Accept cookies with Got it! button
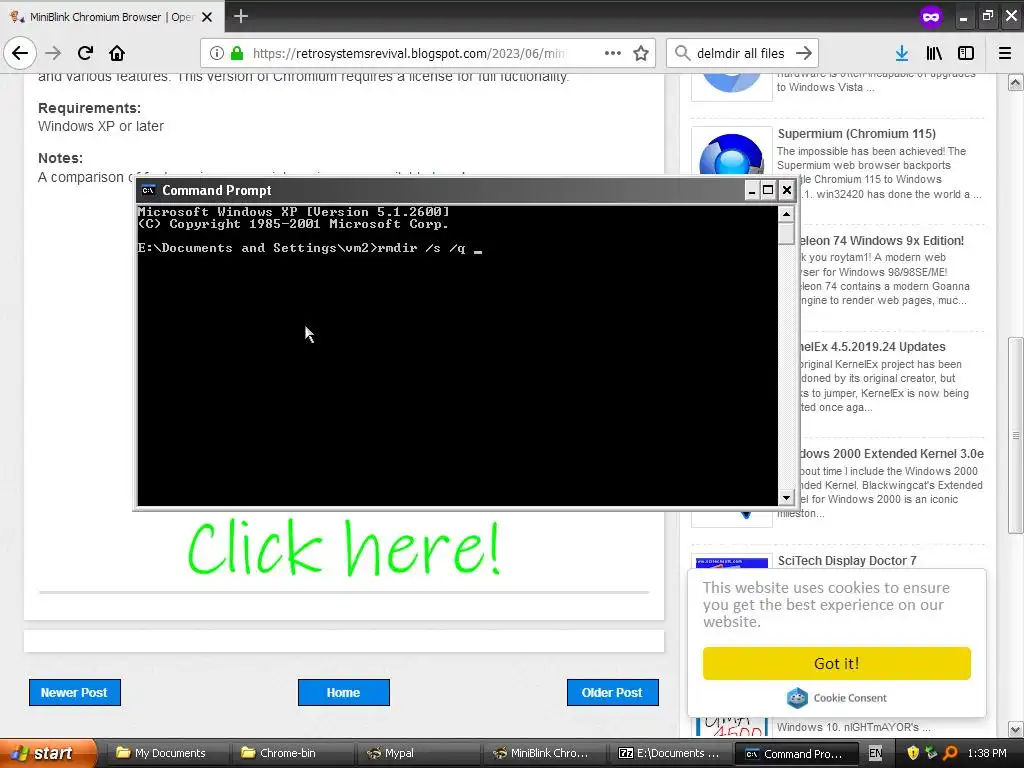Screen dimensions: 1024x768 tap(837, 664)
